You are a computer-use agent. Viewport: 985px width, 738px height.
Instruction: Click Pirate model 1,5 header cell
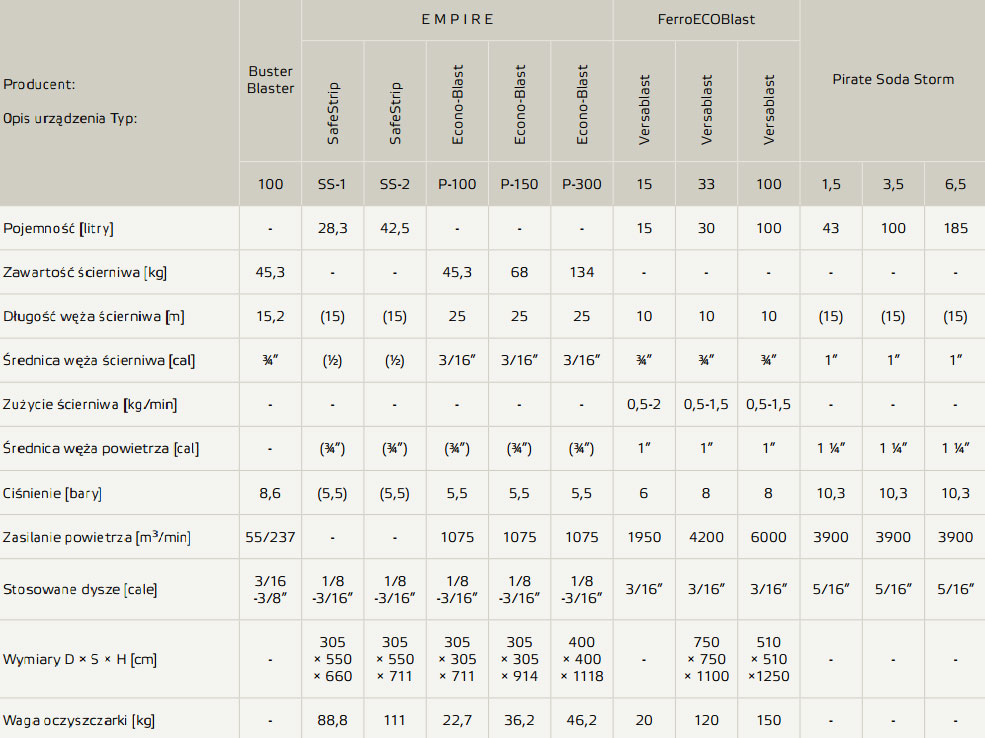tap(830, 184)
